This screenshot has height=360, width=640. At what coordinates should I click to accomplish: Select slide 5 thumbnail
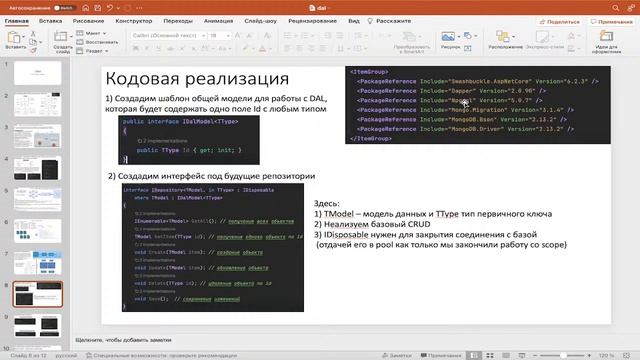pos(38,199)
